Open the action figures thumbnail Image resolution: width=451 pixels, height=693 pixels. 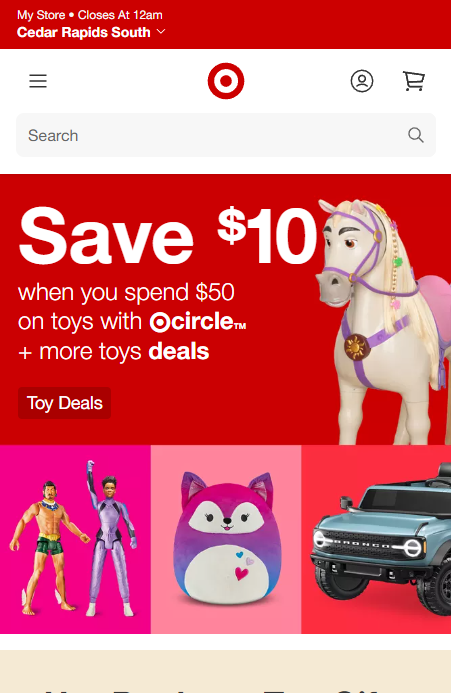[75, 539]
